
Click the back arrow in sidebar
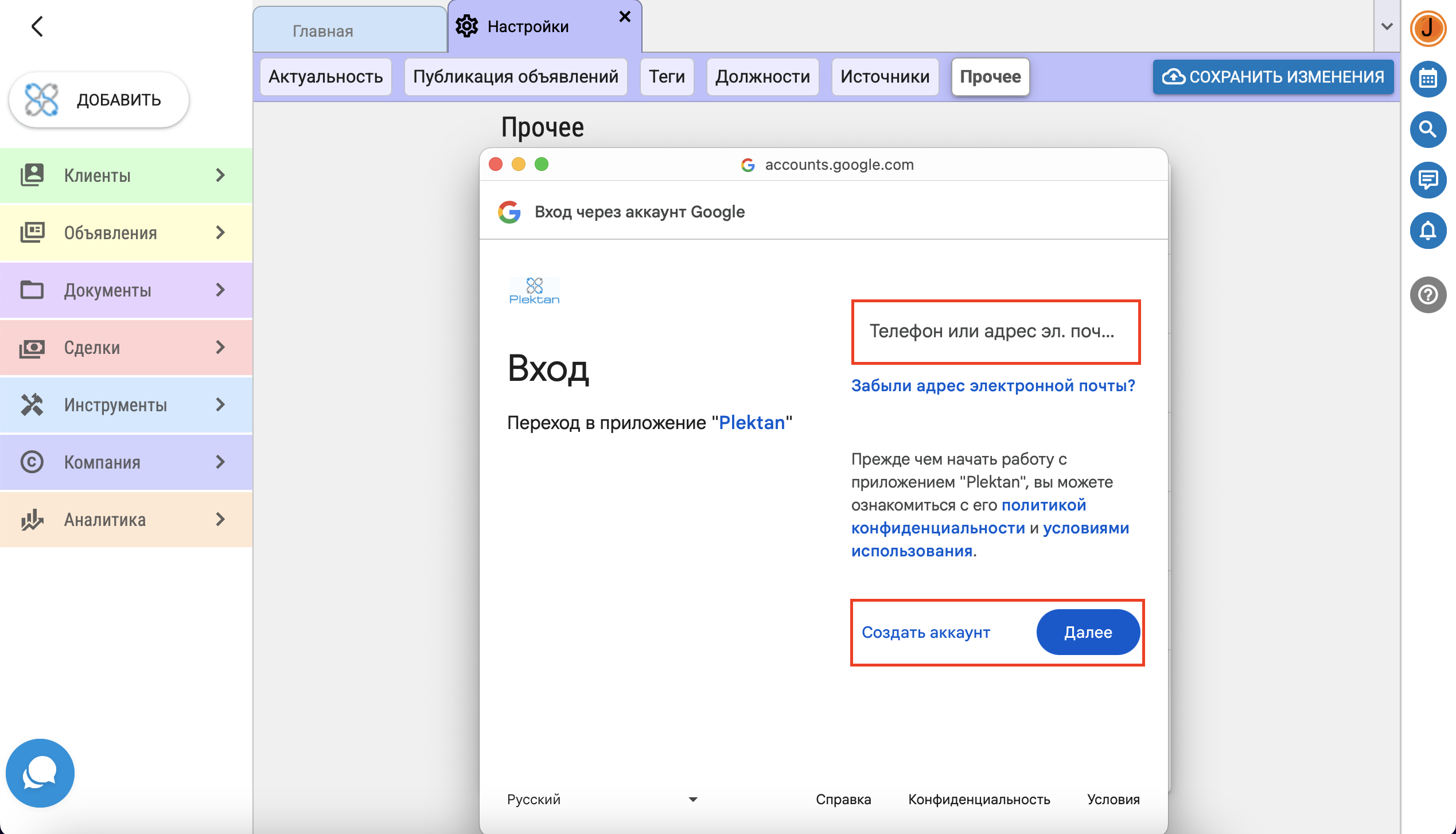point(37,26)
